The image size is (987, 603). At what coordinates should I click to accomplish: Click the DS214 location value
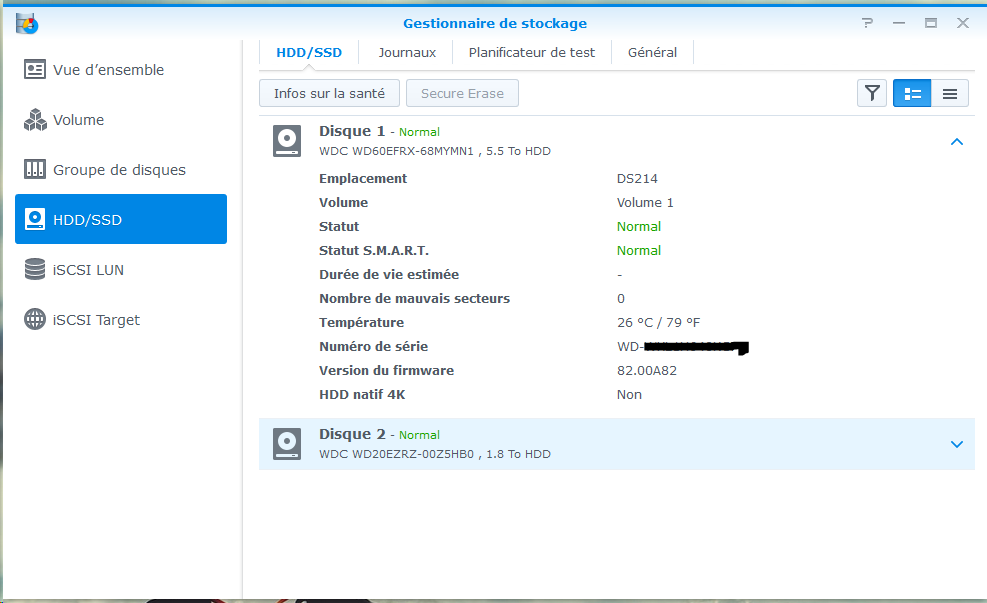[x=637, y=179]
